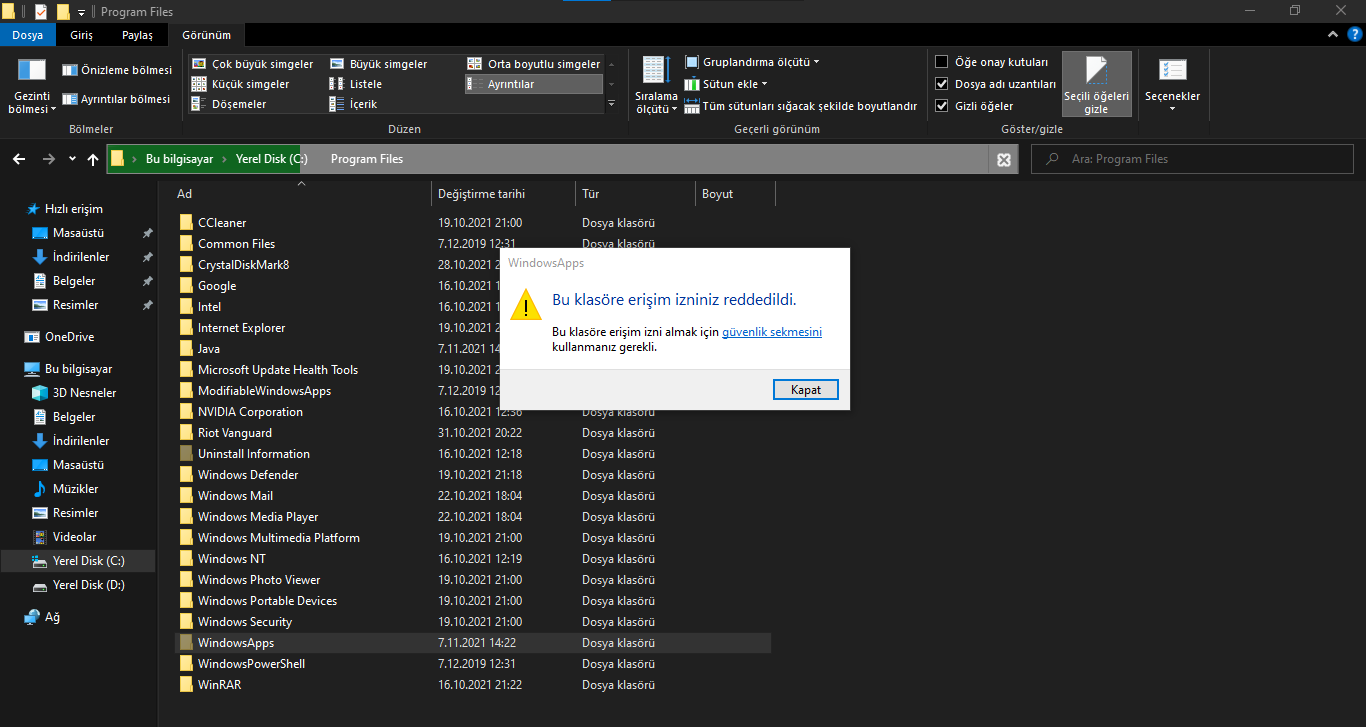The width and height of the screenshot is (1366, 727).
Task: Sort by Boyut column header
Action: (x=735, y=194)
